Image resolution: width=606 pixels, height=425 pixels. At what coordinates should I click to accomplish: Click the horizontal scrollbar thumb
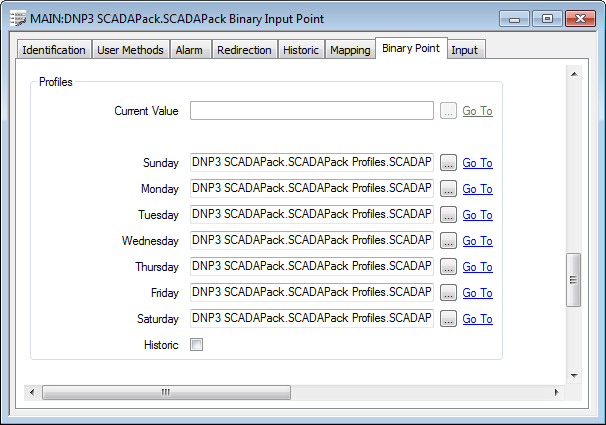[x=166, y=393]
